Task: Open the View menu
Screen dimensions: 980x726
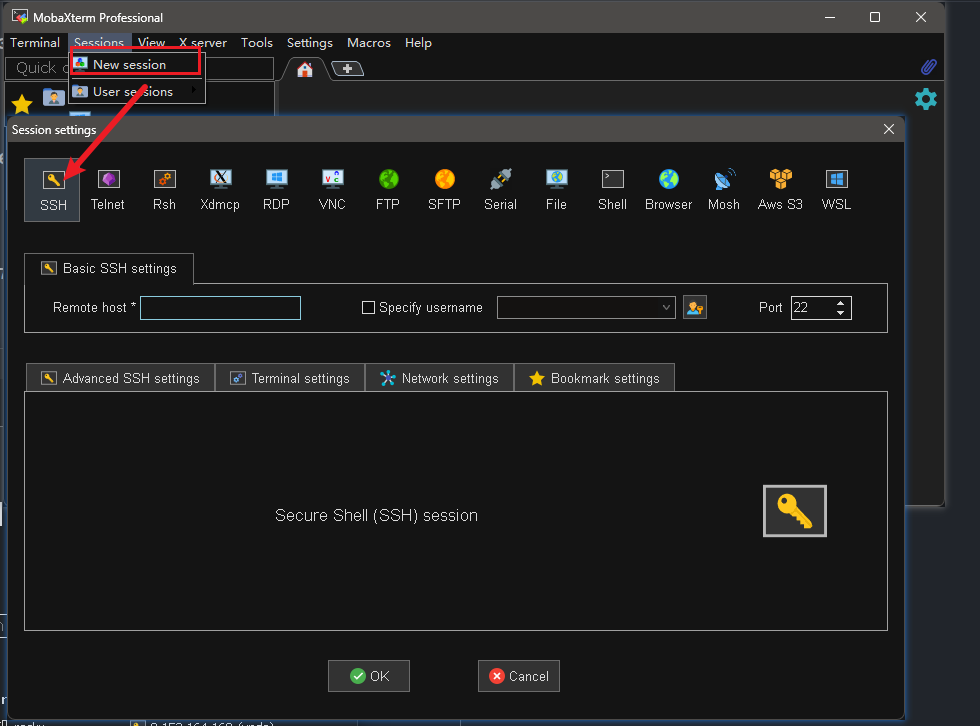Action: tap(151, 42)
